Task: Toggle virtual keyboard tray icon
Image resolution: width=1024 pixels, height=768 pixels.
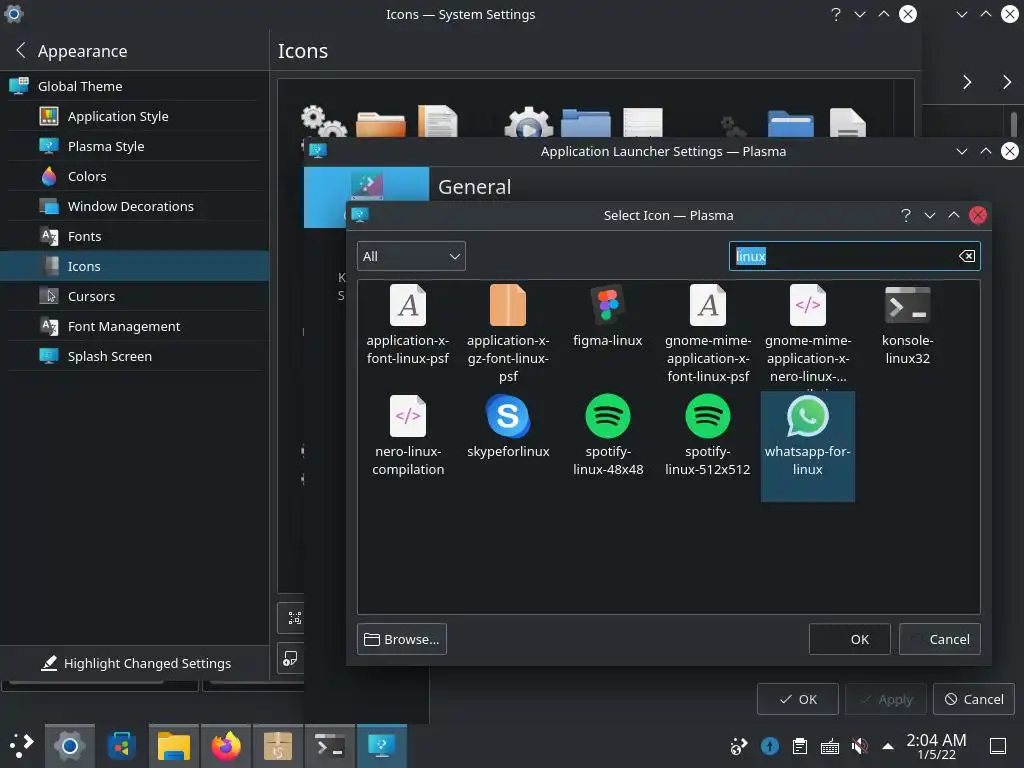Action: coord(829,746)
